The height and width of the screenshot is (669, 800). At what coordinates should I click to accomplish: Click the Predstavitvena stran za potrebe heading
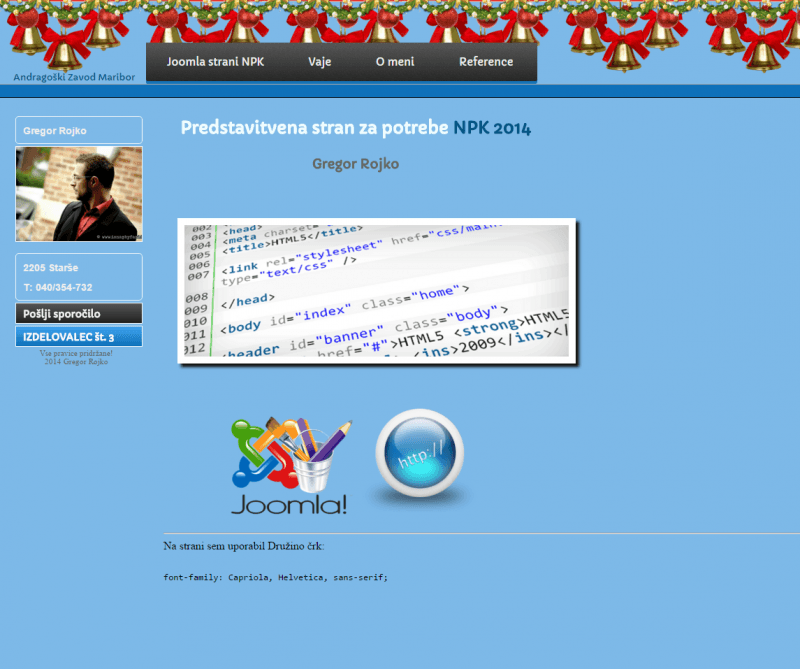pos(315,128)
